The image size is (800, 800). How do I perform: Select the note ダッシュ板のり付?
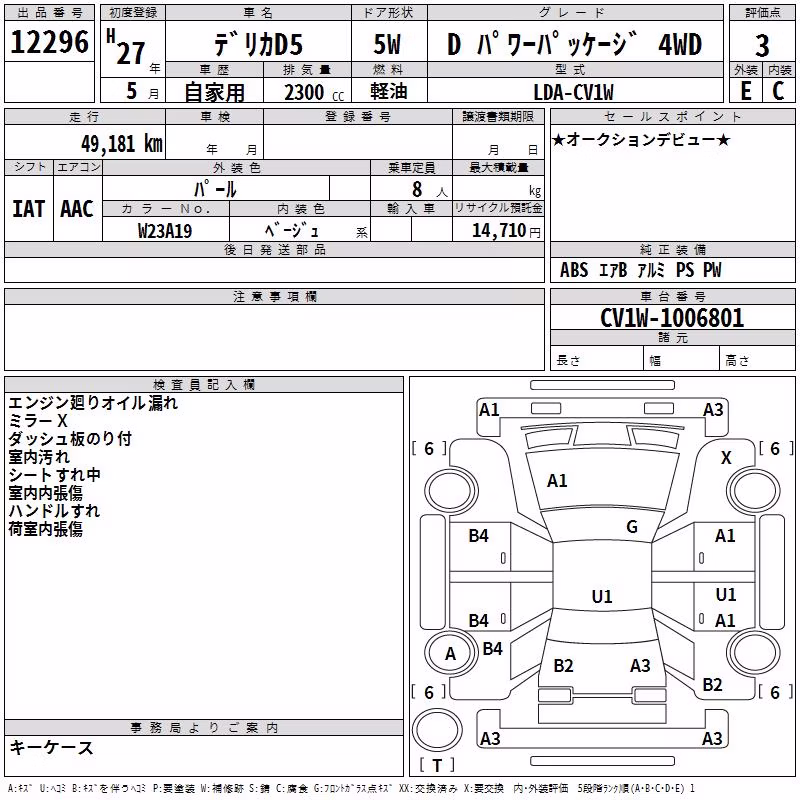coord(70,439)
